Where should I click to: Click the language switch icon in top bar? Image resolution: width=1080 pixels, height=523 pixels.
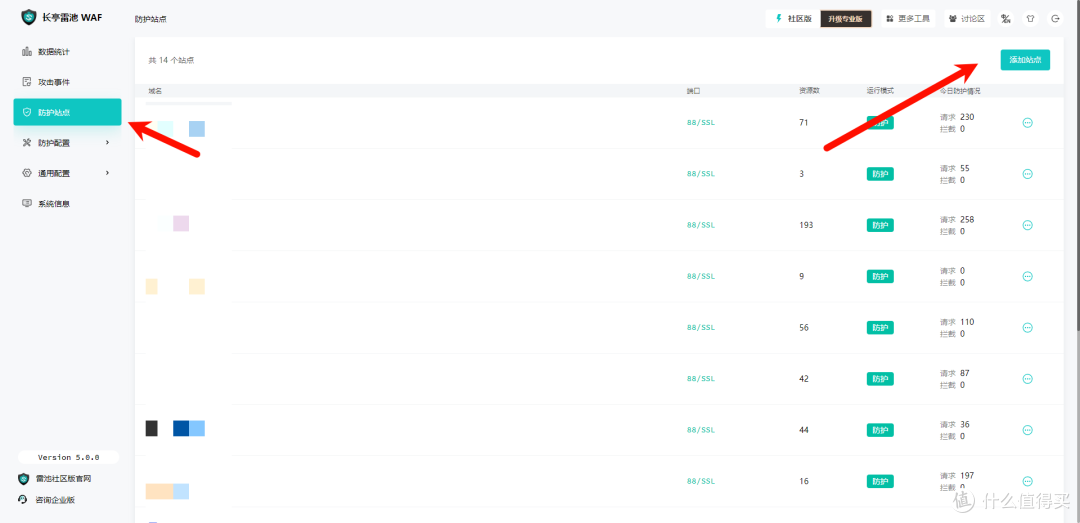pos(1006,18)
